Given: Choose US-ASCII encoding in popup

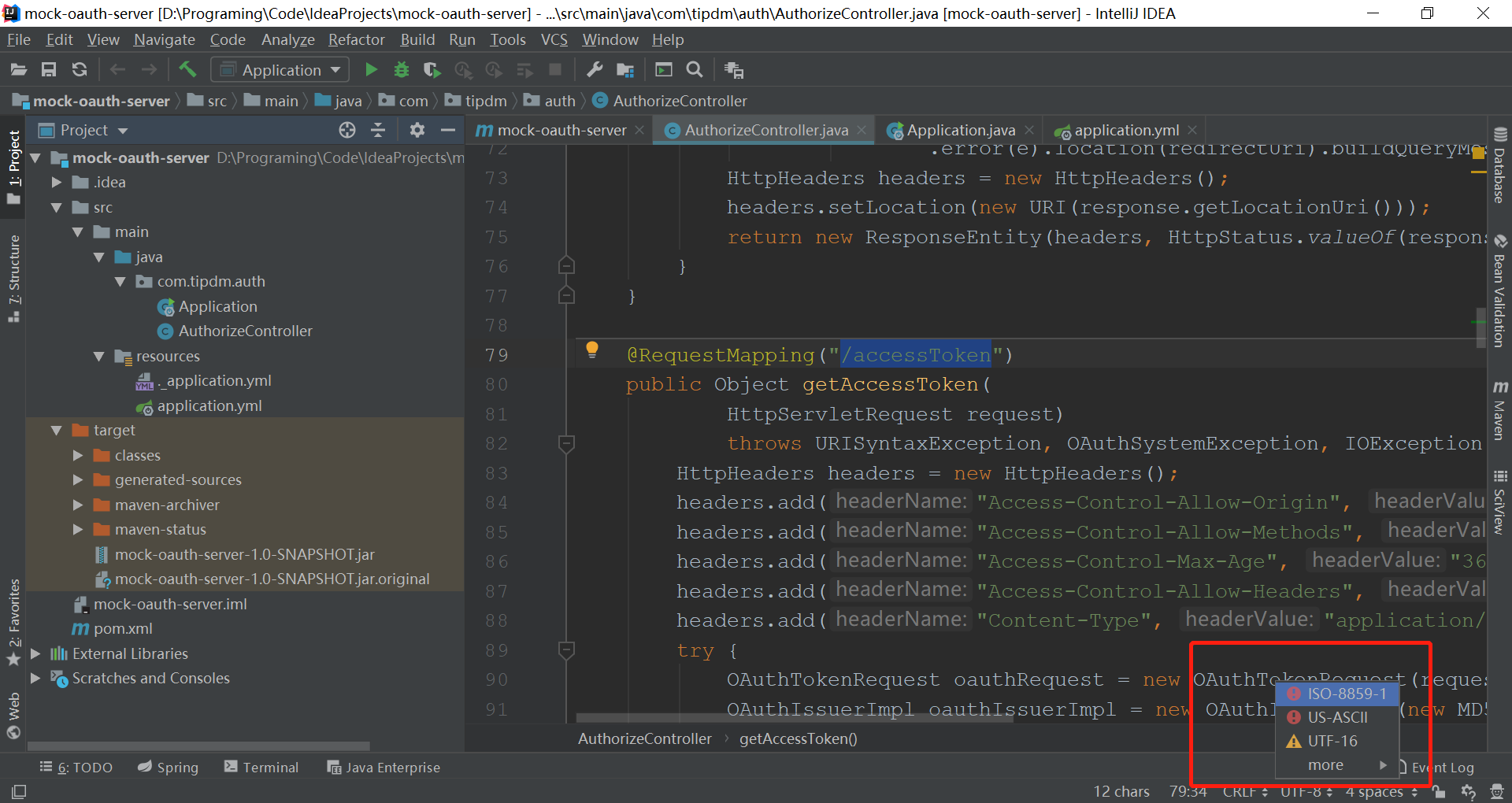Looking at the screenshot, I should (x=1337, y=718).
